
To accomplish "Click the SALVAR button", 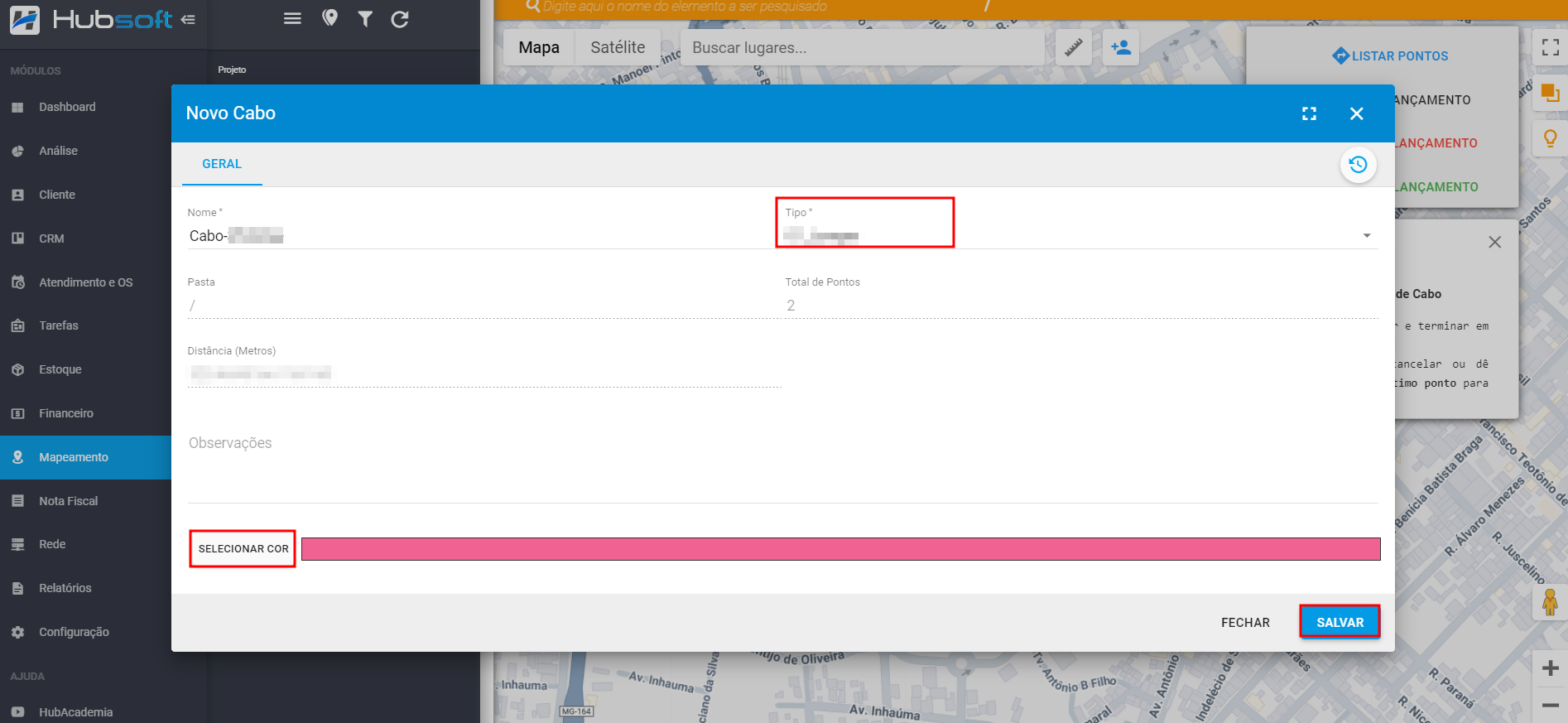I will pos(1340,622).
